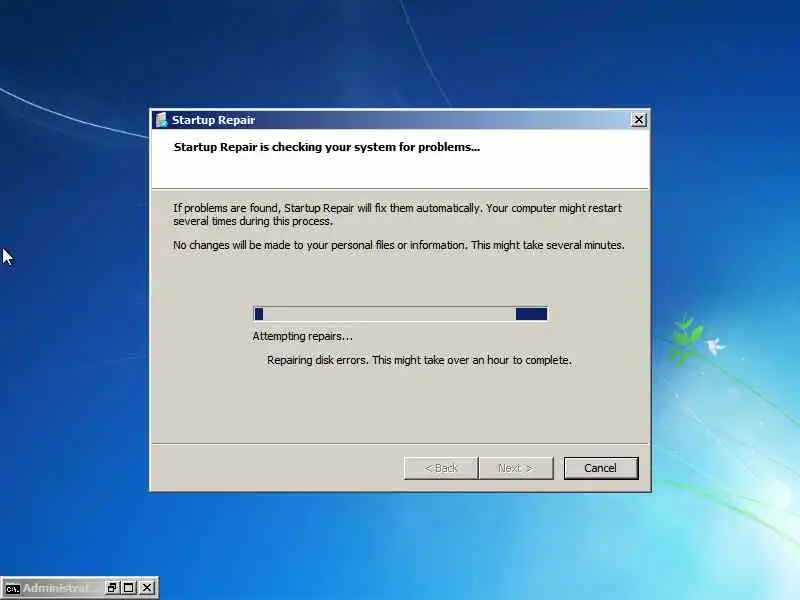Click the 'Attempting repairs...' status text
The width and height of the screenshot is (800, 600).
coord(303,336)
